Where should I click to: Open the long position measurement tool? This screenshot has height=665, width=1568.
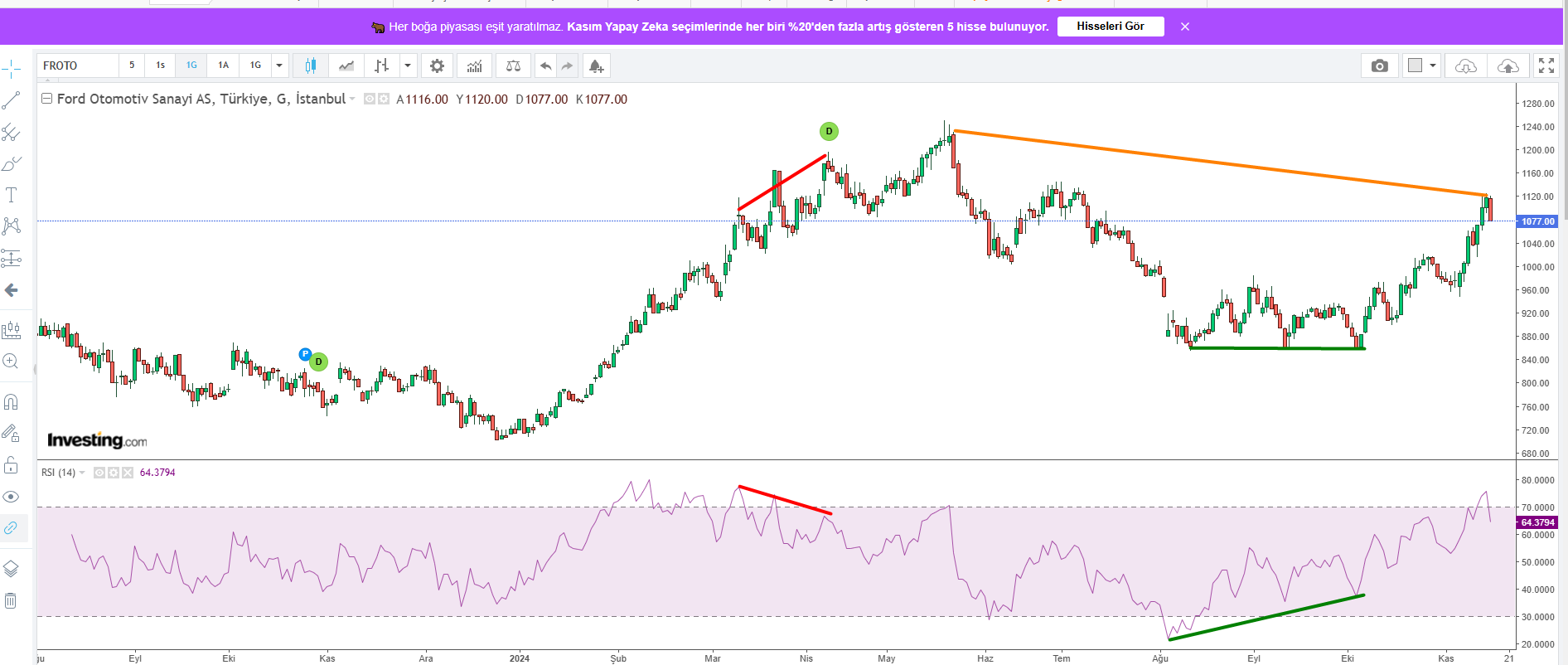click(x=12, y=258)
